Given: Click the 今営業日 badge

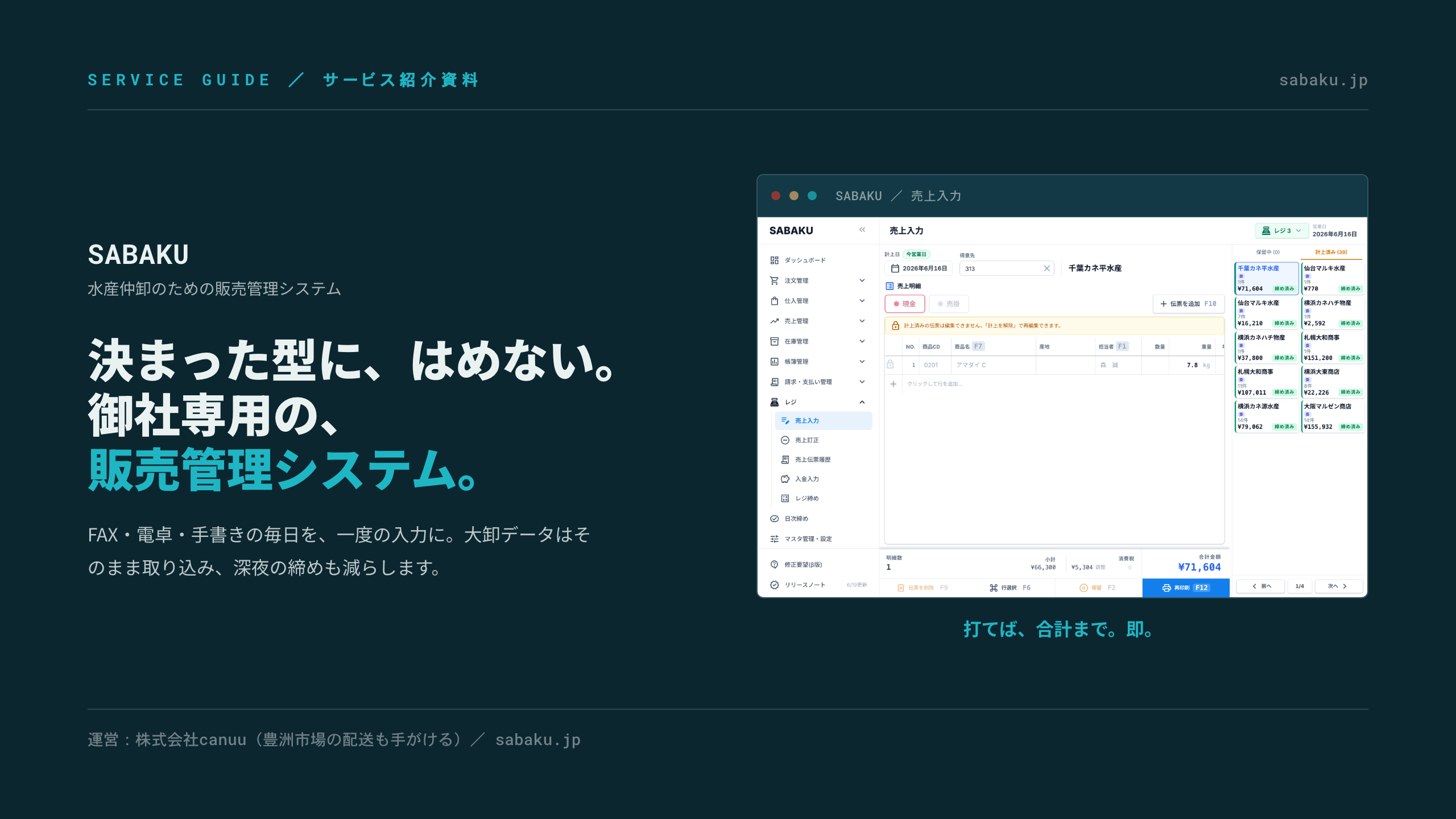Looking at the screenshot, I should point(916,254).
